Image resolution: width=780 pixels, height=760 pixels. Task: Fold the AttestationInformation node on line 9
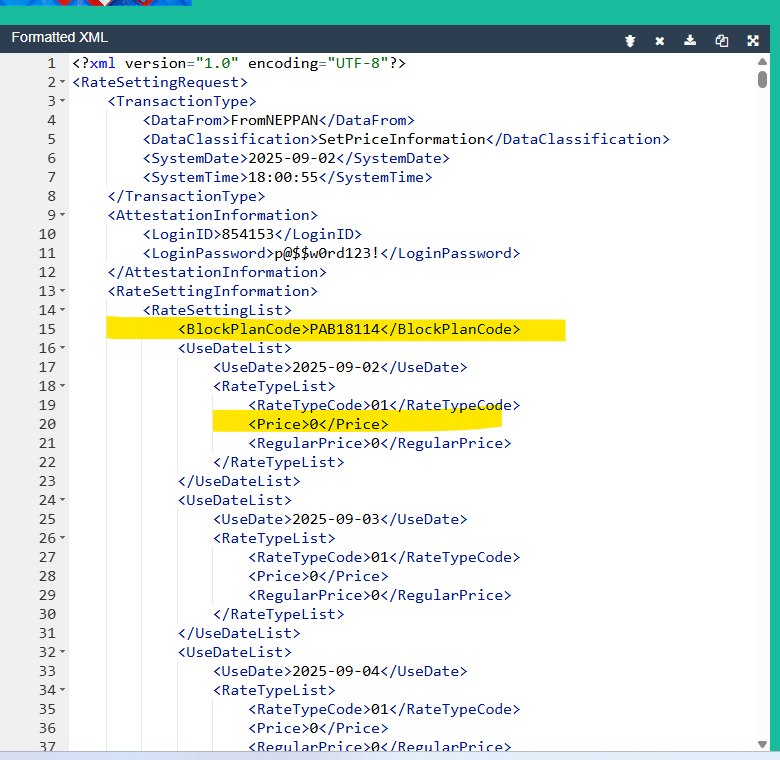pyautogui.click(x=62, y=215)
